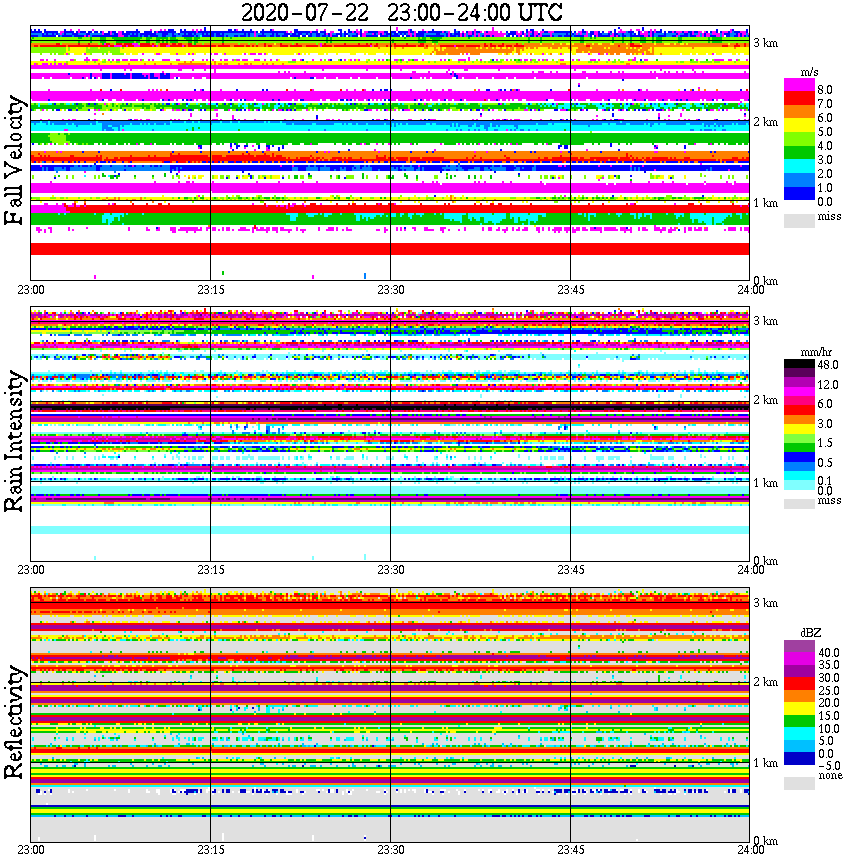Click the "23:15" time label under the Fall Velocity panel

tap(210, 290)
